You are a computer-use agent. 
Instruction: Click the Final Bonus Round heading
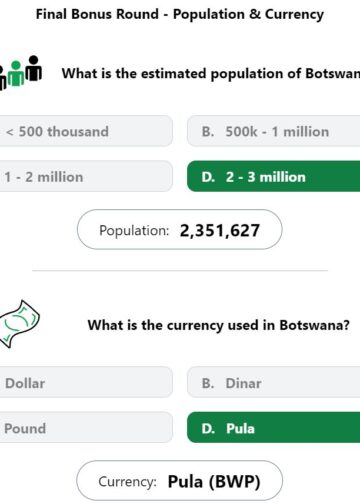click(180, 14)
